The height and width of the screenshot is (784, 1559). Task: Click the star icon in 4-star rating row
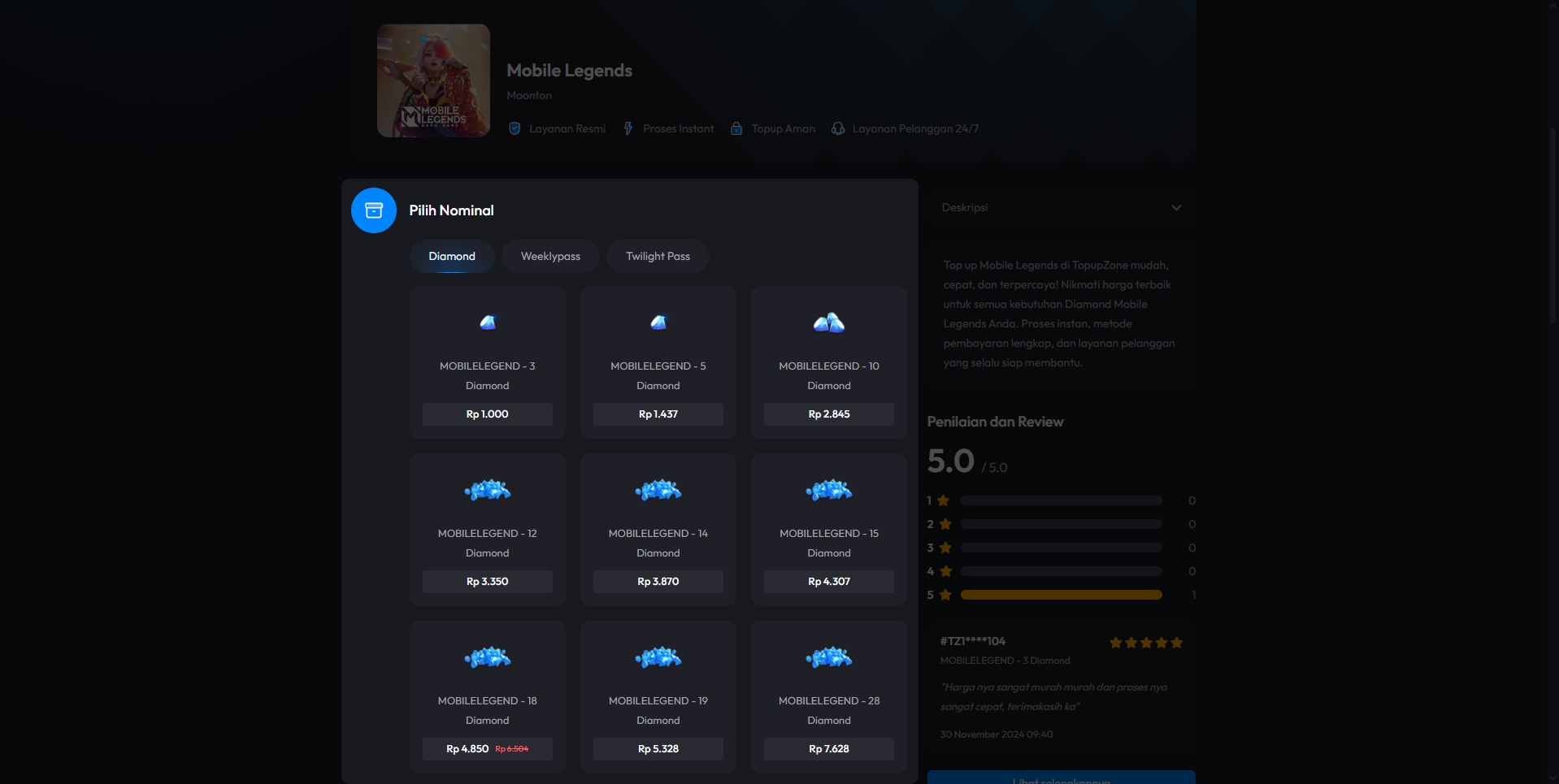coord(945,571)
